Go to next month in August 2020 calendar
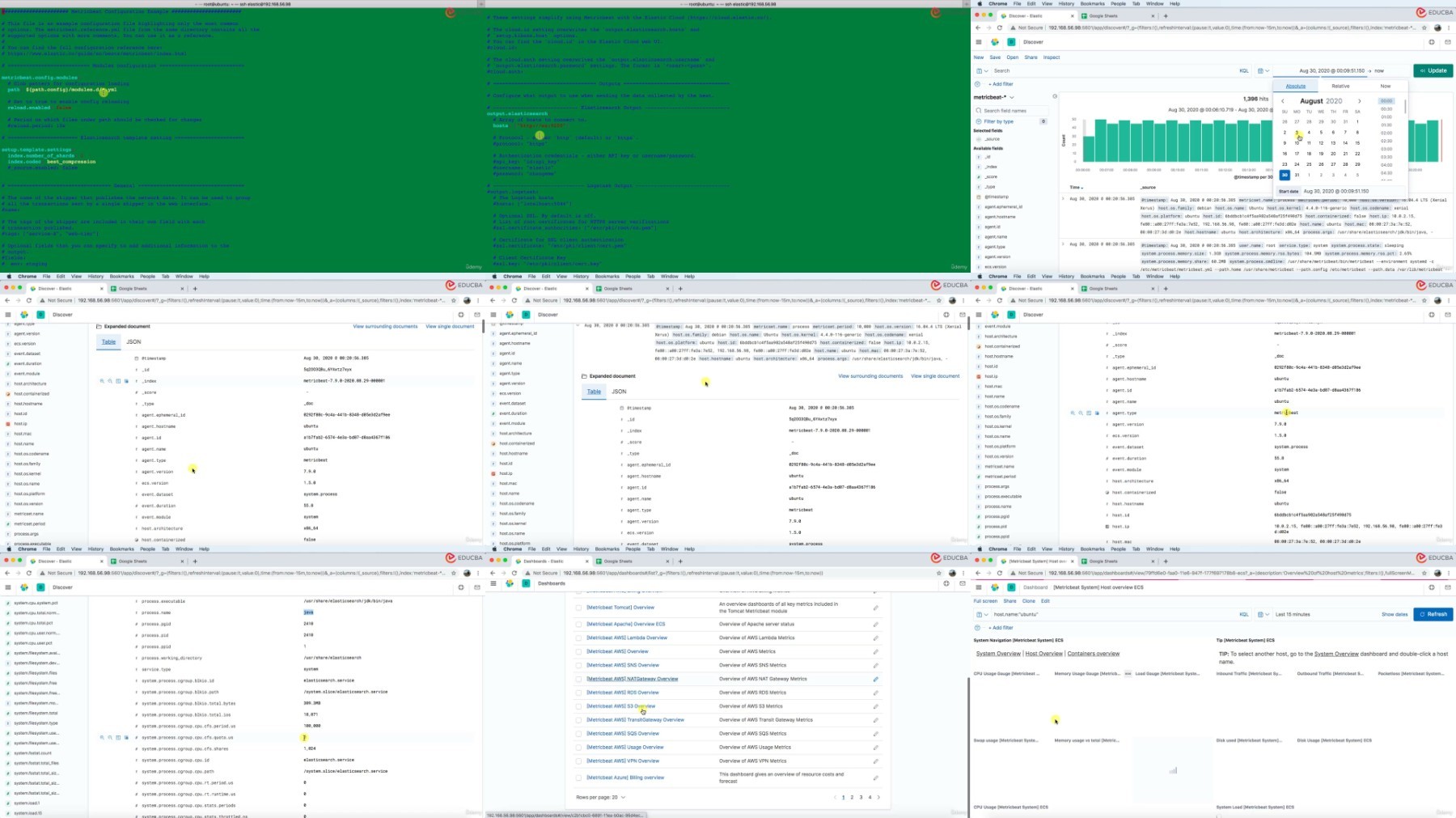The width and height of the screenshot is (1456, 818). [x=1359, y=101]
